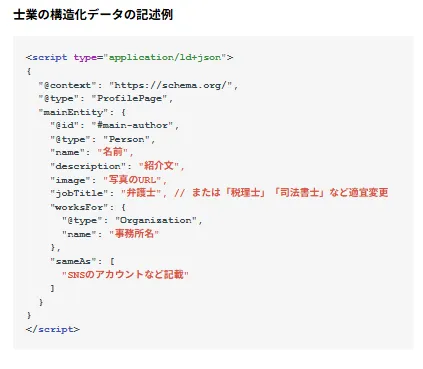Select the "@type": "Person" line
Screen dimensions: 423x369
point(103,139)
